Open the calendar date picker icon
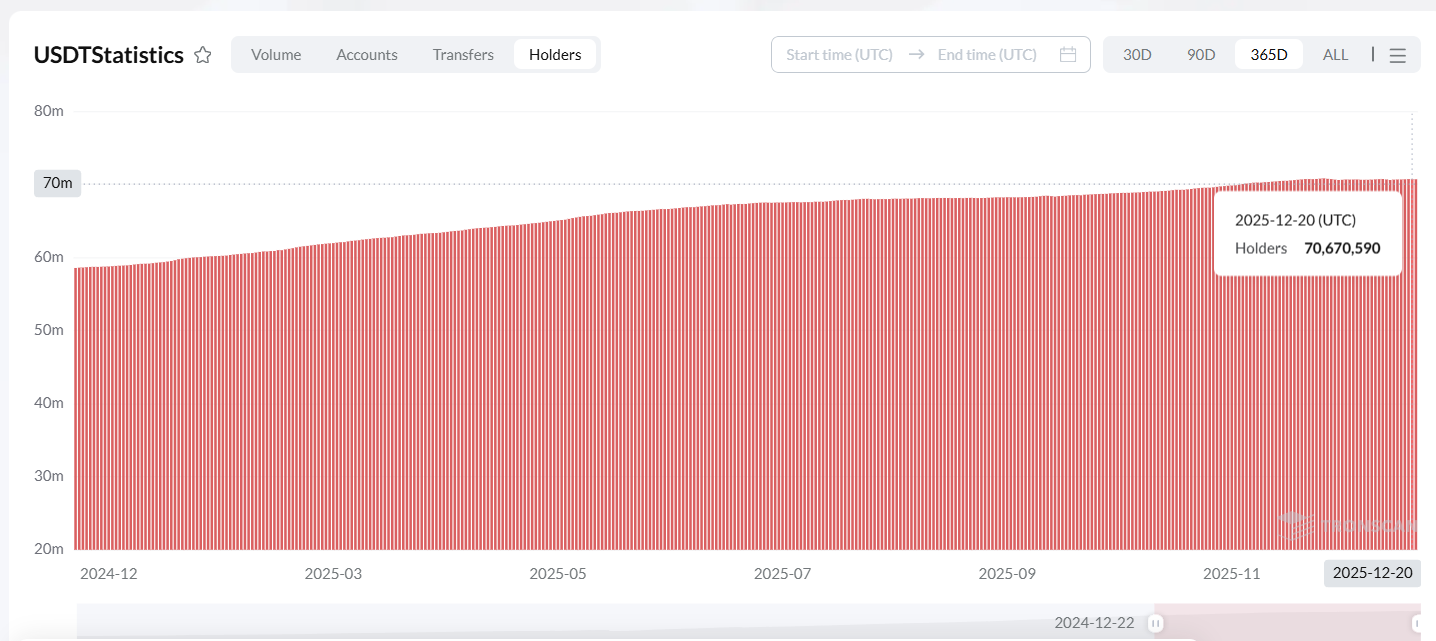 coord(1067,55)
